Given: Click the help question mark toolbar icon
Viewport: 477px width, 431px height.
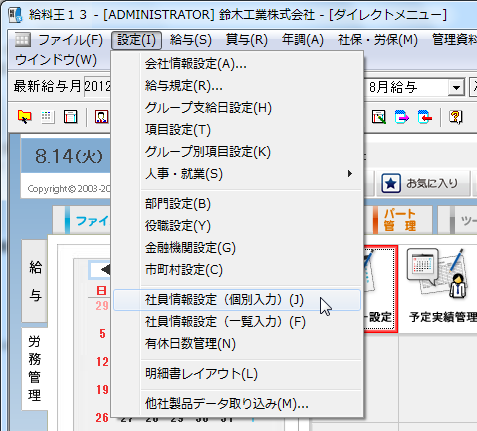Looking at the screenshot, I should click(x=456, y=117).
